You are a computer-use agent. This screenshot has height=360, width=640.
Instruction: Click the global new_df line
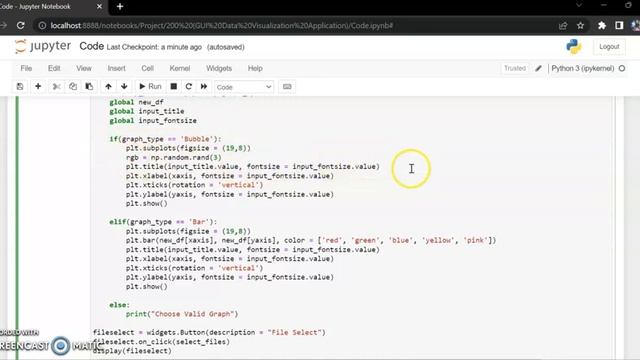[136, 102]
